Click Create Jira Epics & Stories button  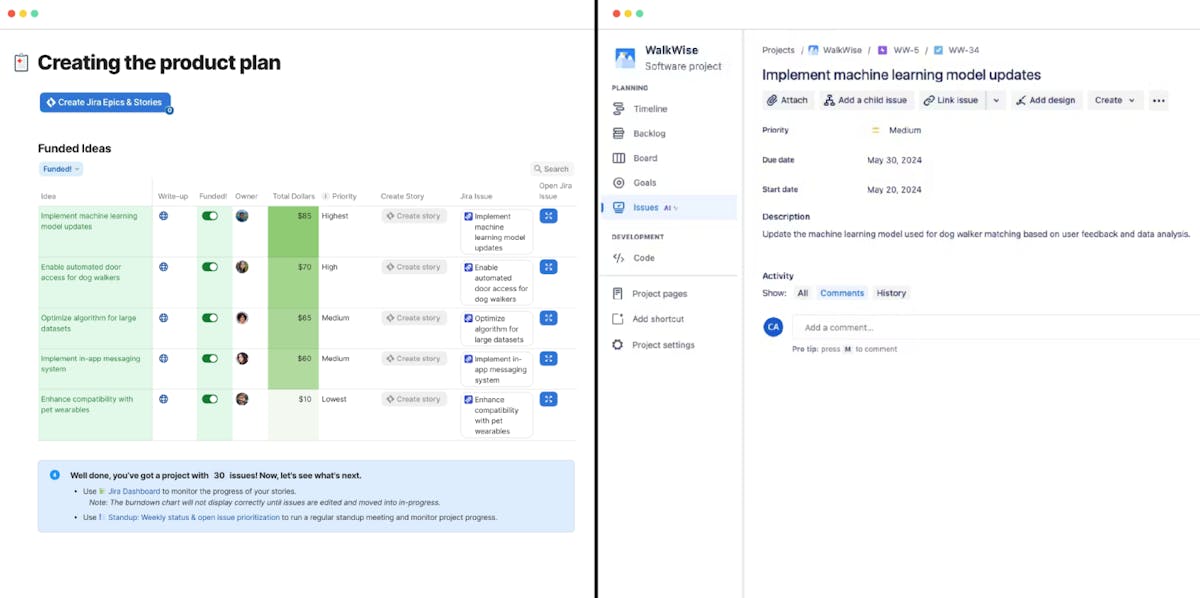[x=105, y=102]
